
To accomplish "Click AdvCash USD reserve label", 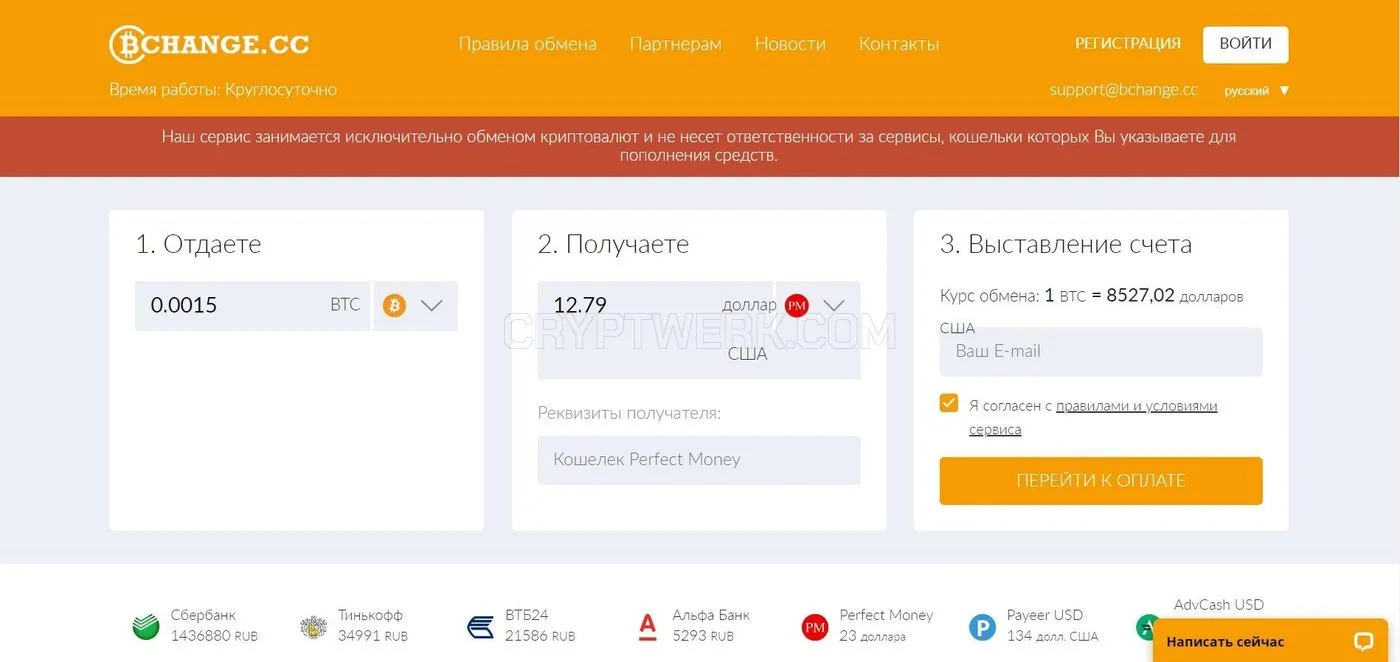I will [x=1219, y=605].
